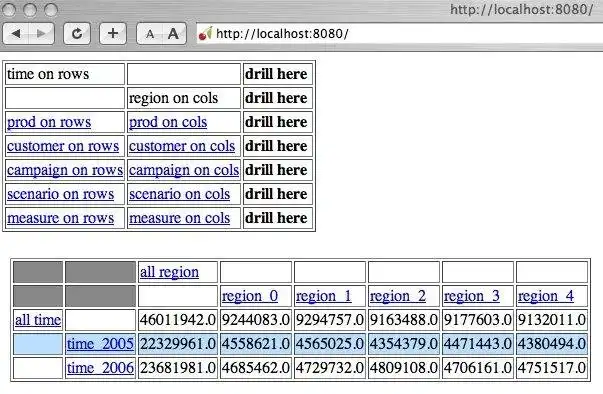This screenshot has width=603, height=394.
Task: Click 'drill here' in the customer row
Action: pyautogui.click(x=276, y=146)
